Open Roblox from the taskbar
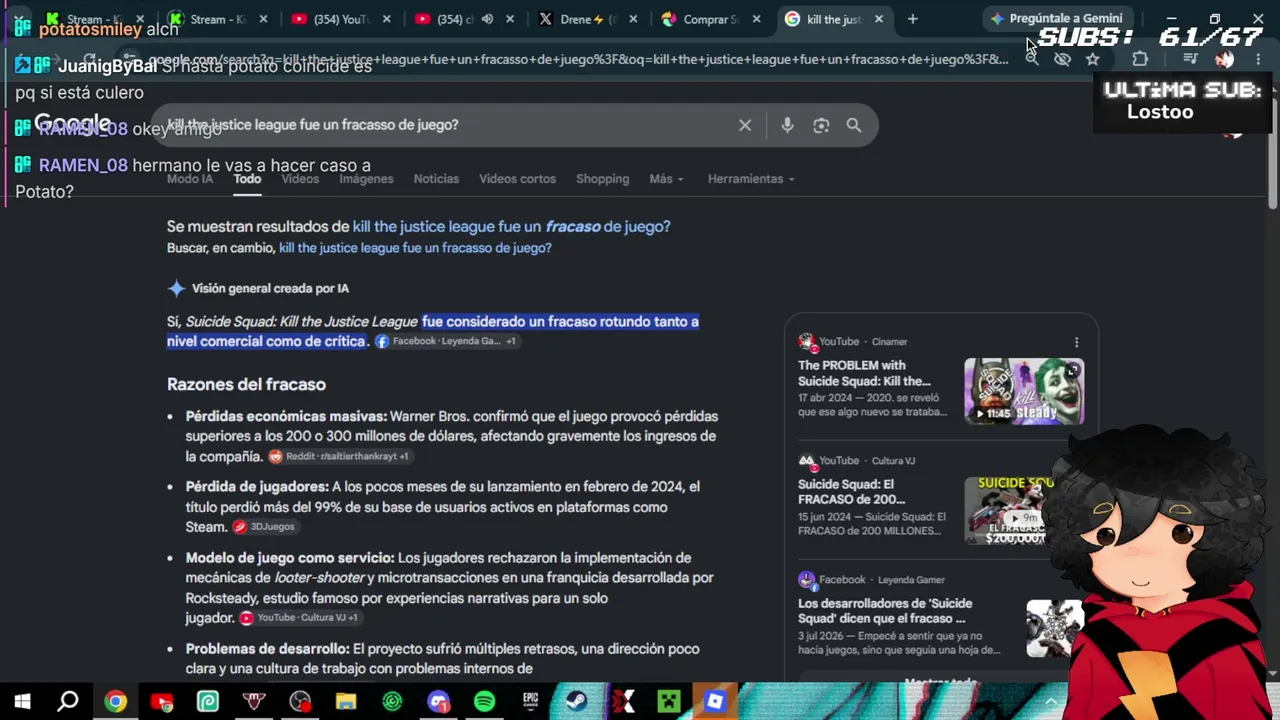The image size is (1280, 720). (x=715, y=702)
